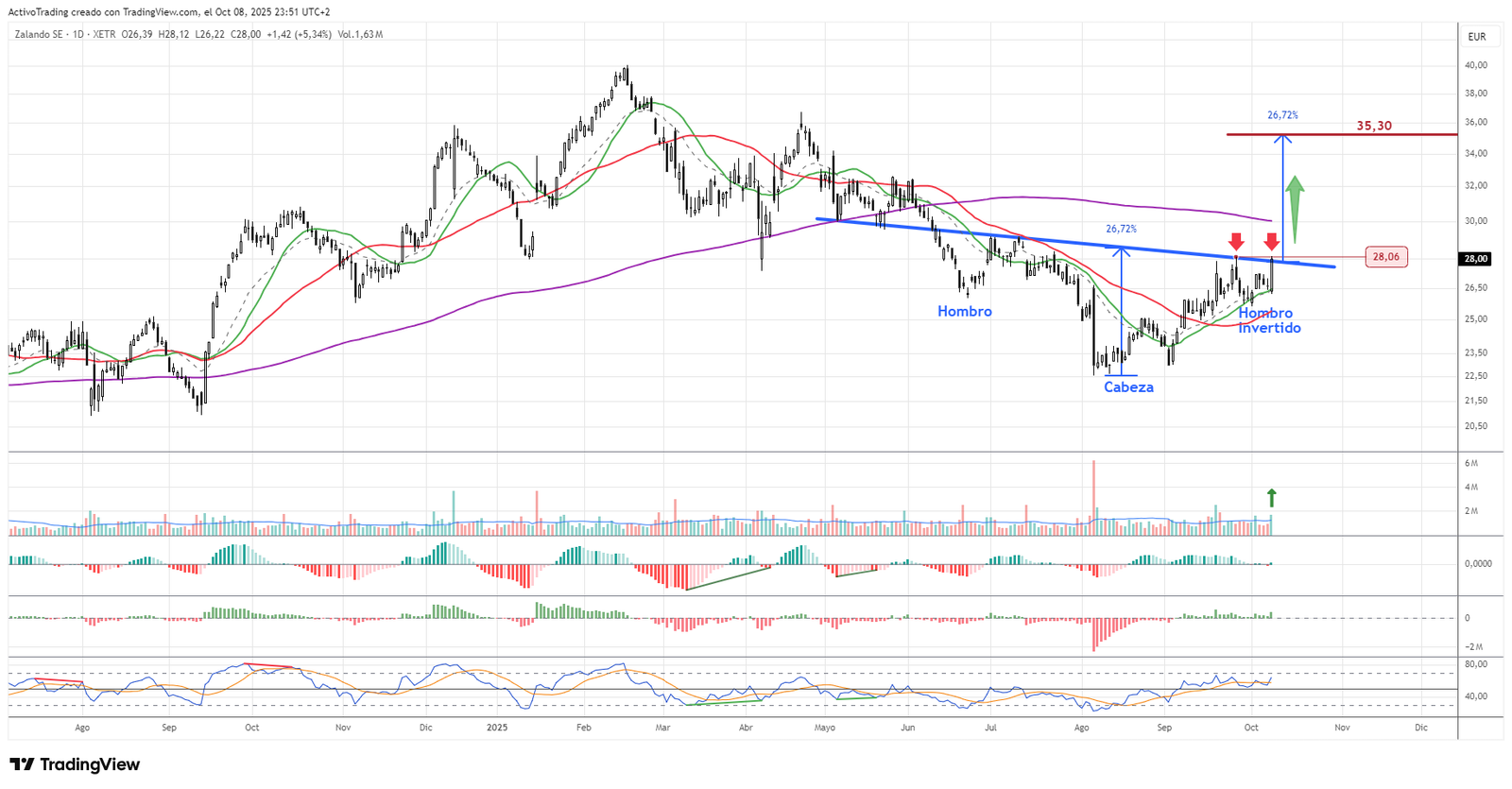Select the blue projection arrow pointing to 35,30
1512x789 pixels.
1282,198
